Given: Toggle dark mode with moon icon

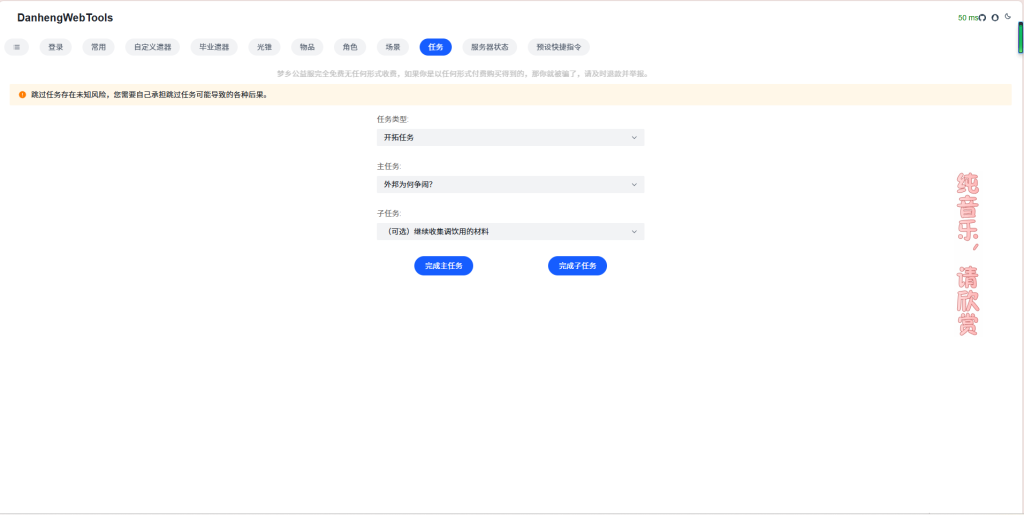Looking at the screenshot, I should [x=1008, y=17].
